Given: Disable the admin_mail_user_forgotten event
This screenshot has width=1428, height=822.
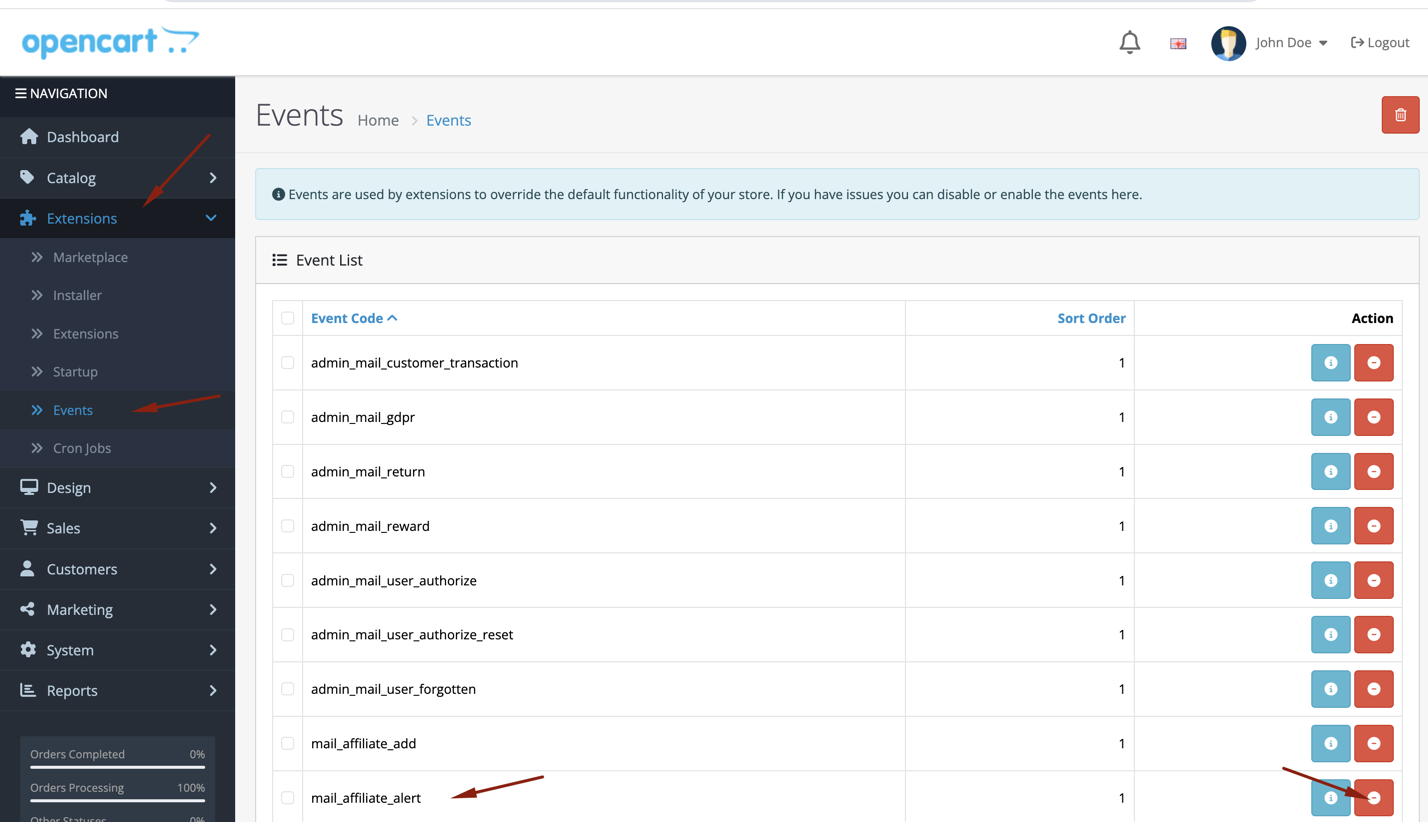Looking at the screenshot, I should coord(1373,689).
